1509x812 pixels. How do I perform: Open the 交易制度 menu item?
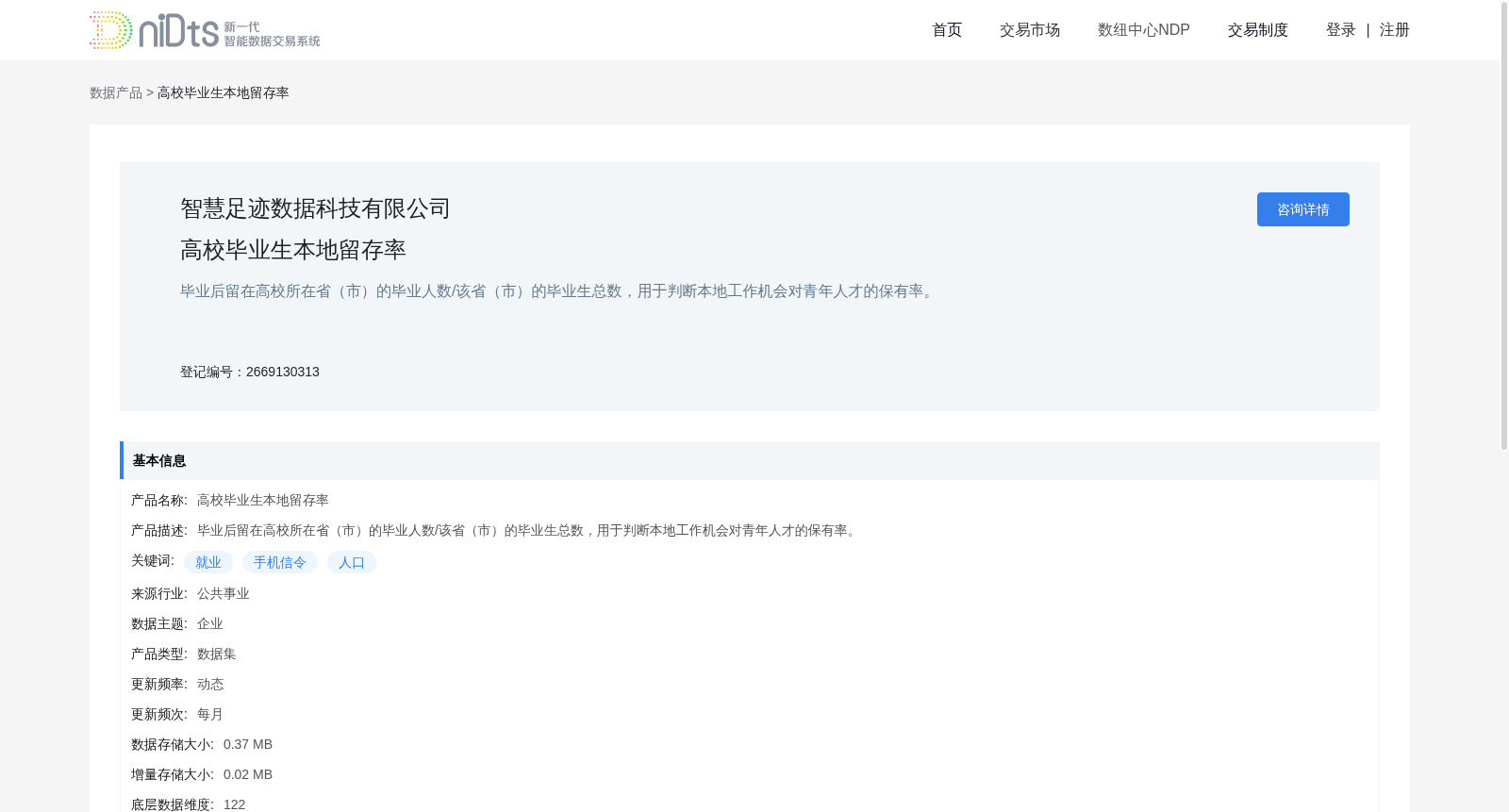click(x=1258, y=30)
